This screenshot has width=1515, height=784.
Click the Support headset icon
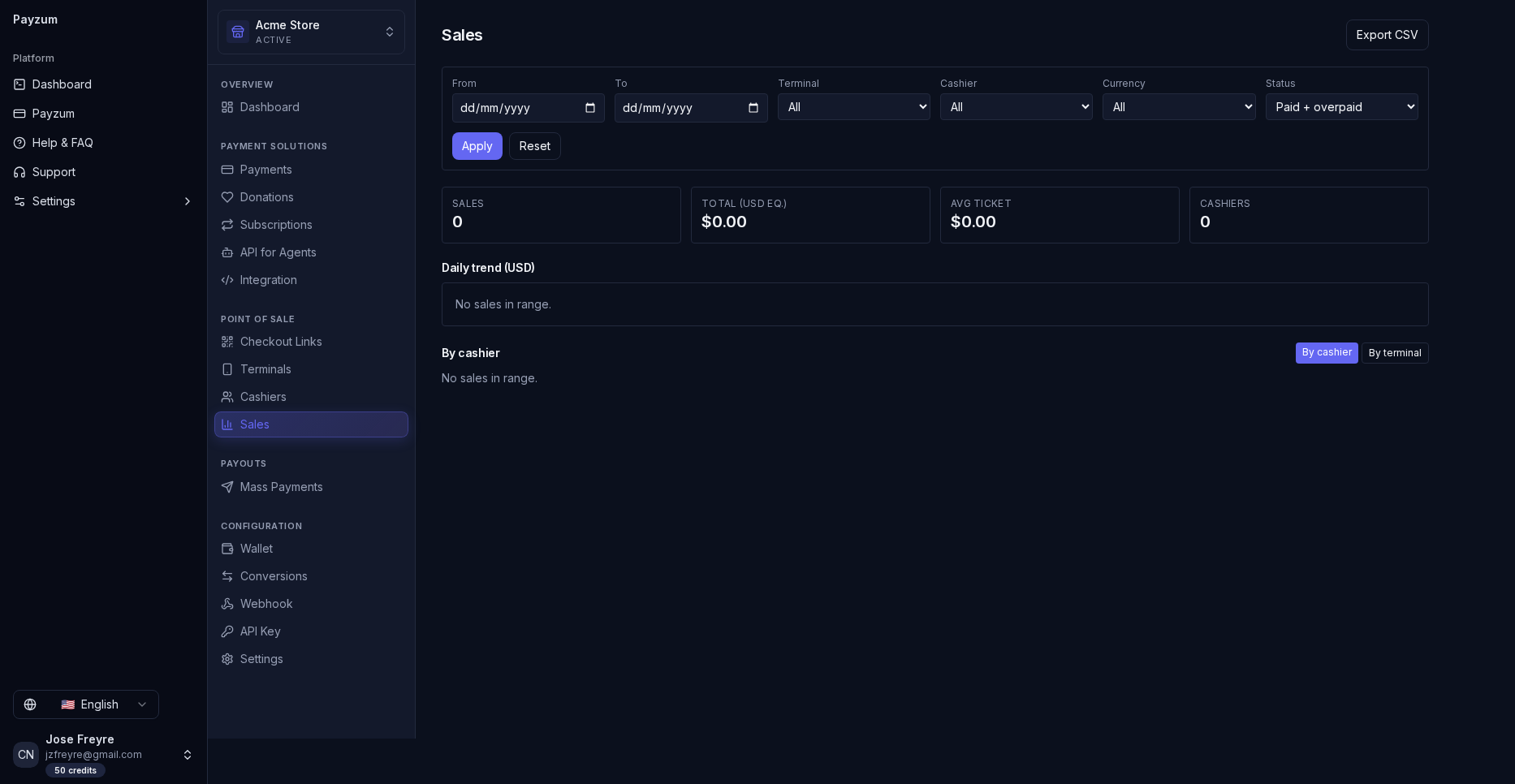(19, 172)
